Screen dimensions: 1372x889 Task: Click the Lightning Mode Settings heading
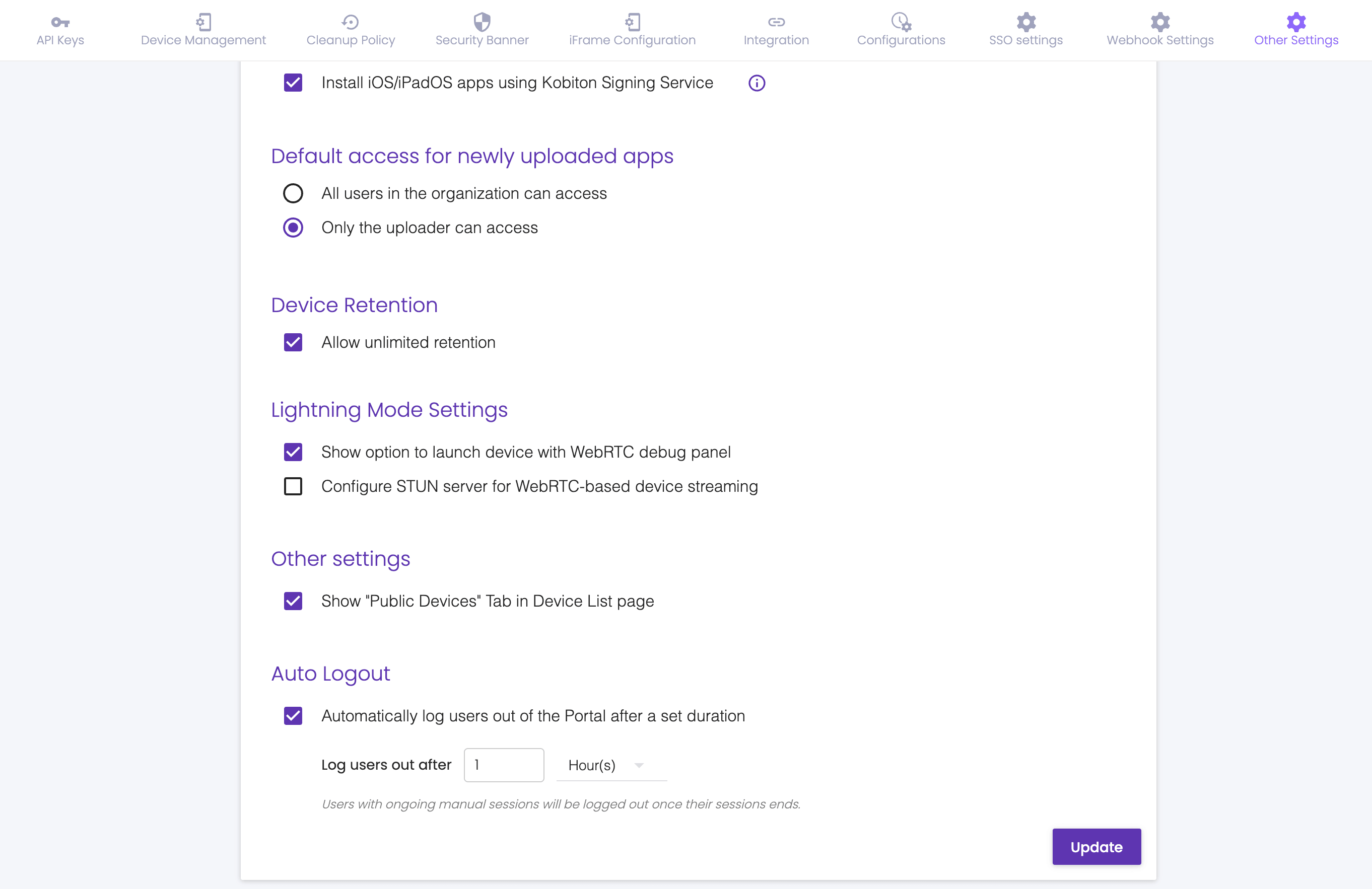coord(389,410)
